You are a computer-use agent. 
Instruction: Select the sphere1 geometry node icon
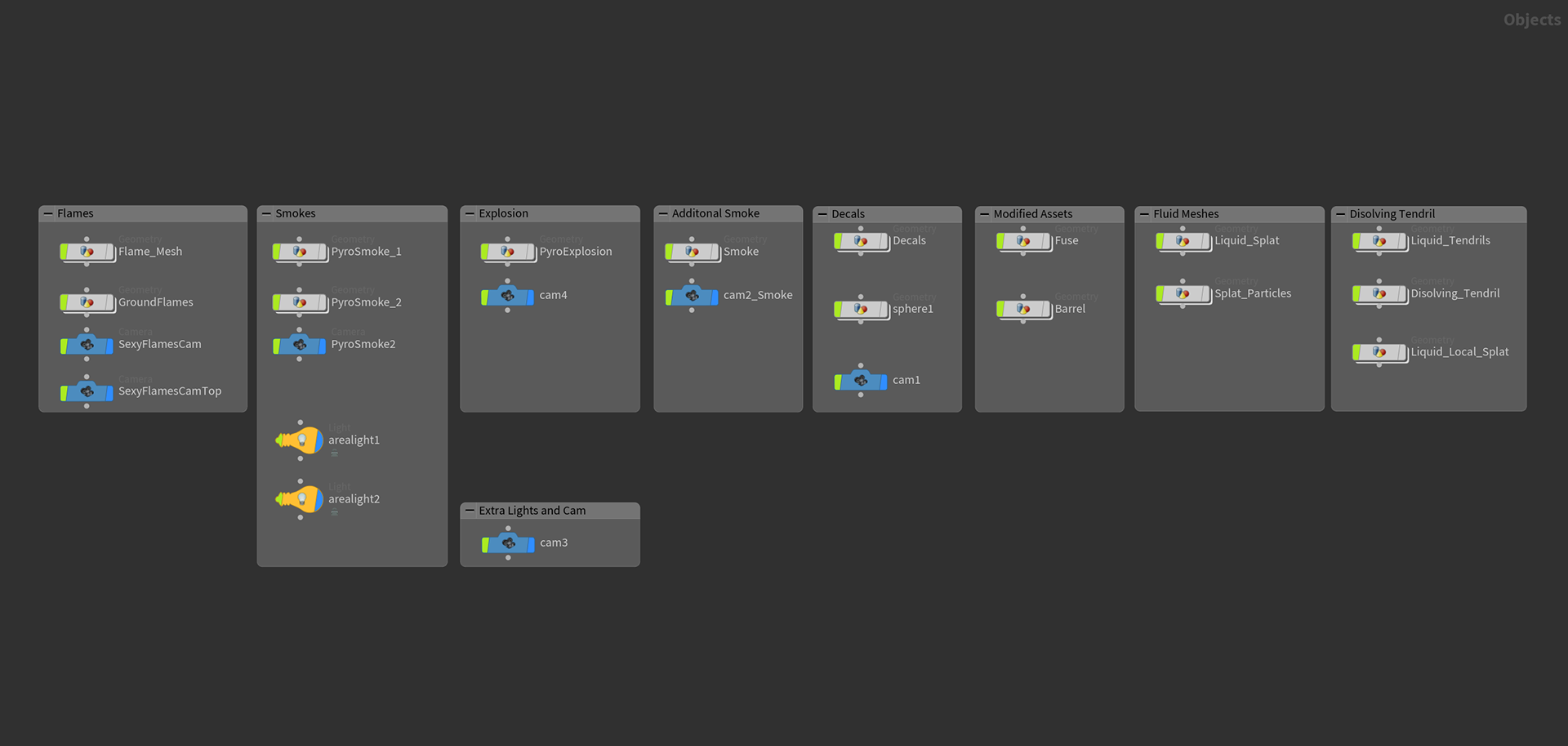(862, 309)
